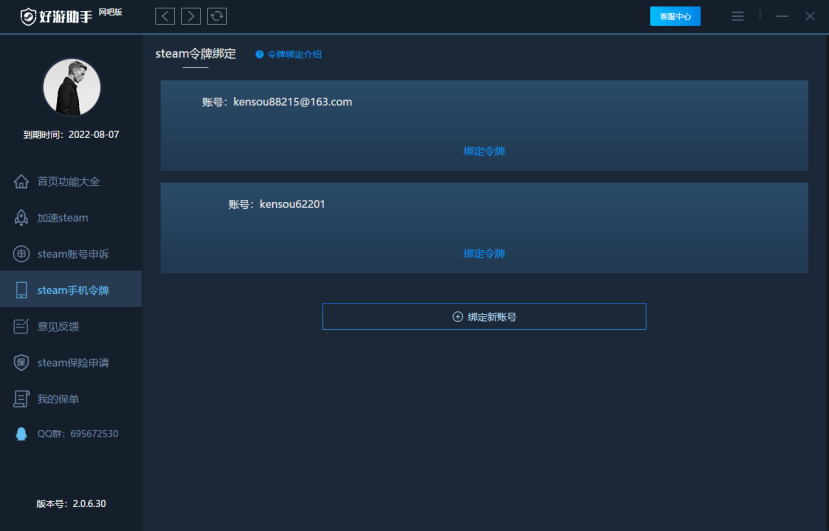The height and width of the screenshot is (531, 829).
Task: Open the hamburger menu icon
Action: (738, 16)
